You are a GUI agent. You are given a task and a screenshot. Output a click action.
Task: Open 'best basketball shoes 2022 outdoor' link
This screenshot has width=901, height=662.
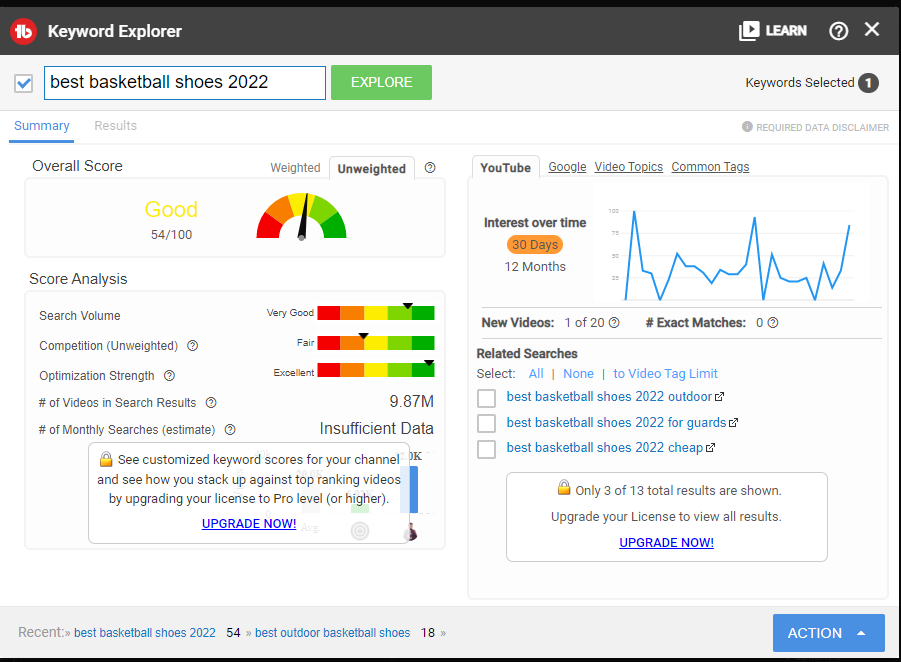click(609, 397)
